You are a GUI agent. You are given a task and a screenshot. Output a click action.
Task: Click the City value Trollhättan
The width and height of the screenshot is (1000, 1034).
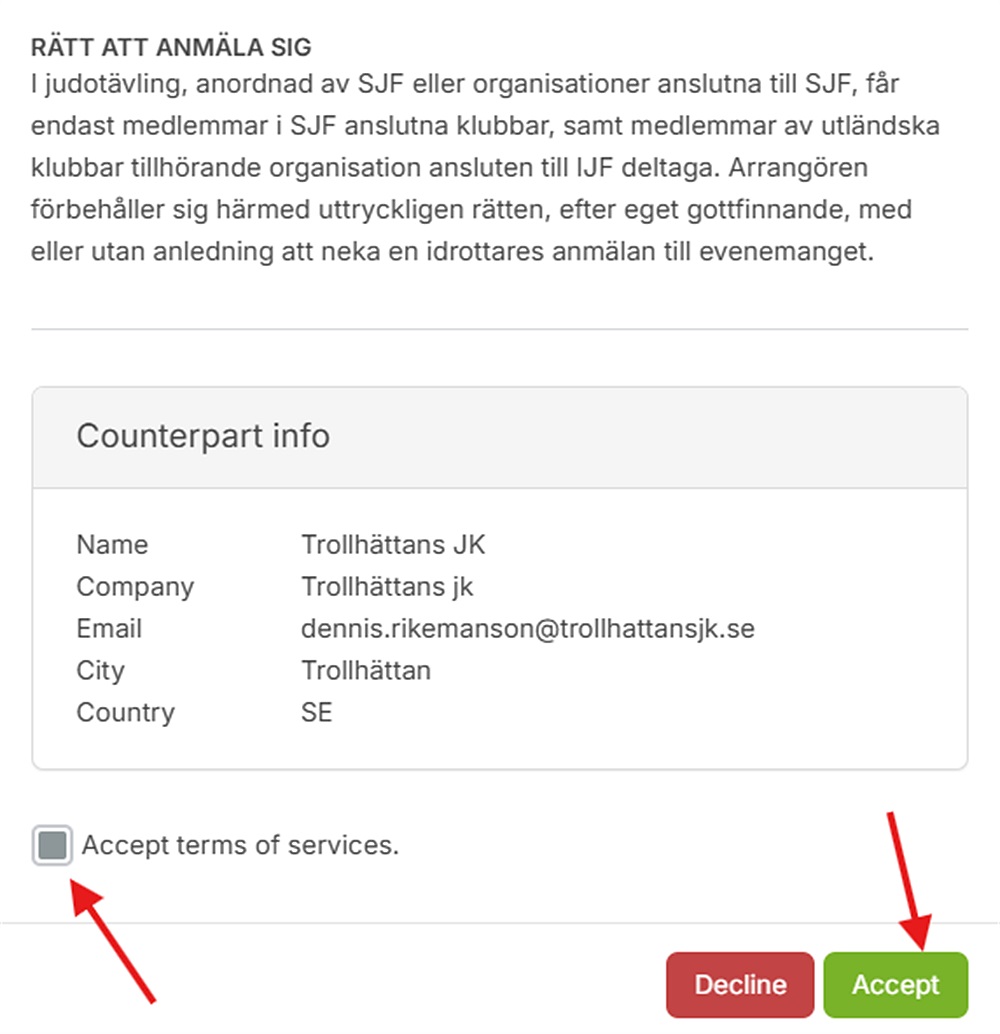(x=366, y=671)
